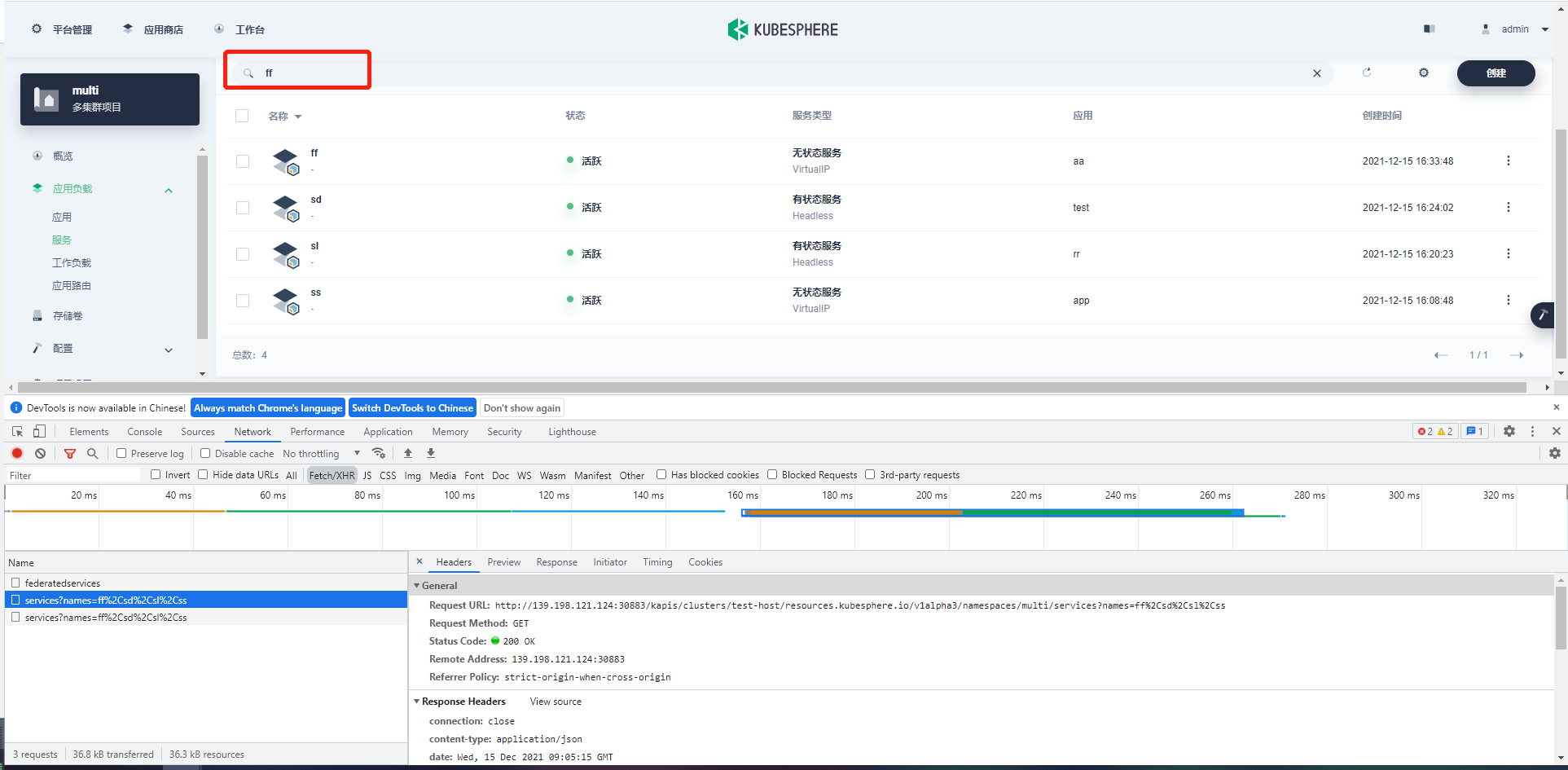Clear network log with the clear icon
The image size is (1568, 770).
coord(41,453)
